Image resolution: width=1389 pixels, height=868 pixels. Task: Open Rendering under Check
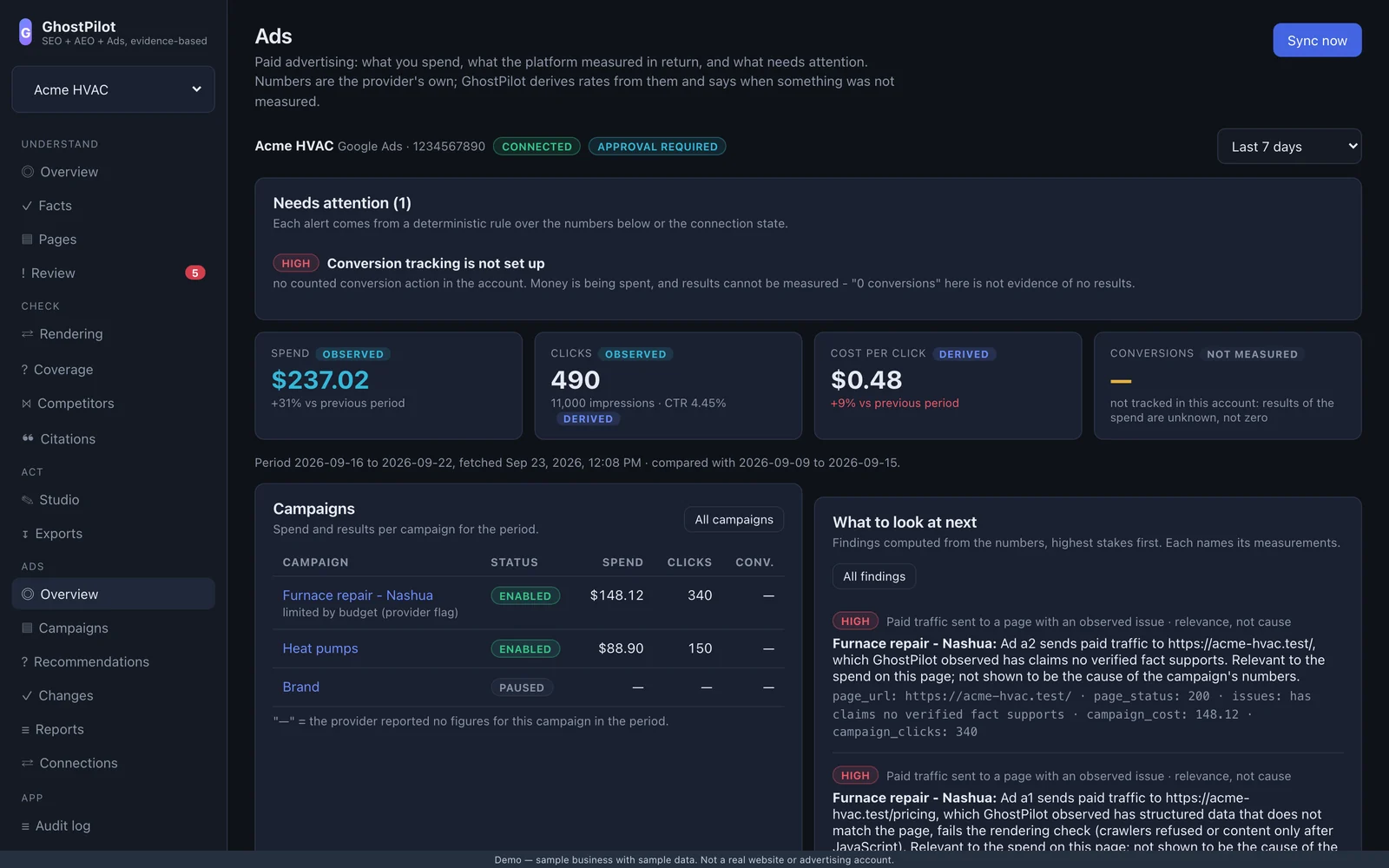[x=113, y=334]
